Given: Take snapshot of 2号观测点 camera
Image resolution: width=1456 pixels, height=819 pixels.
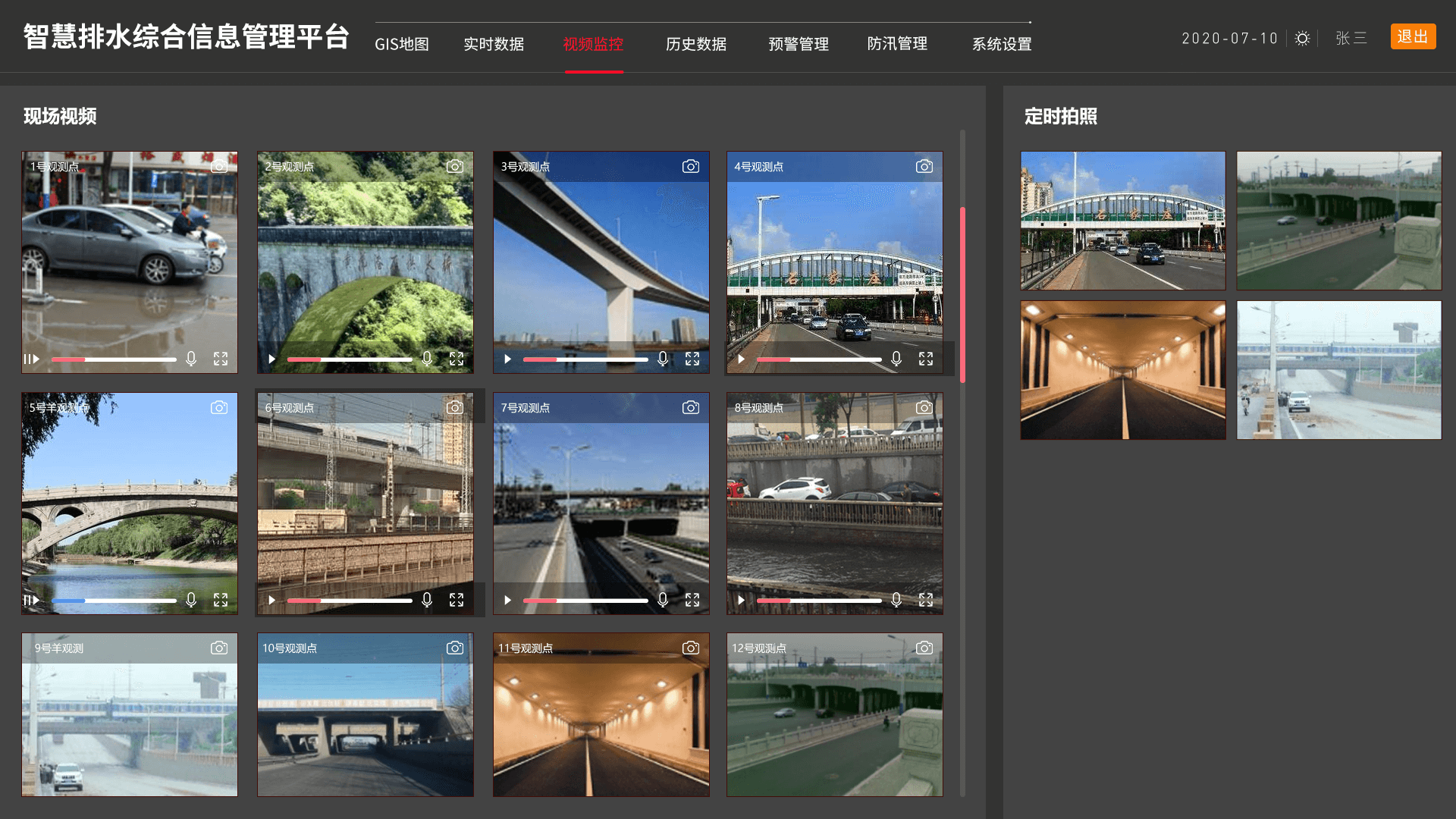Looking at the screenshot, I should (x=455, y=166).
